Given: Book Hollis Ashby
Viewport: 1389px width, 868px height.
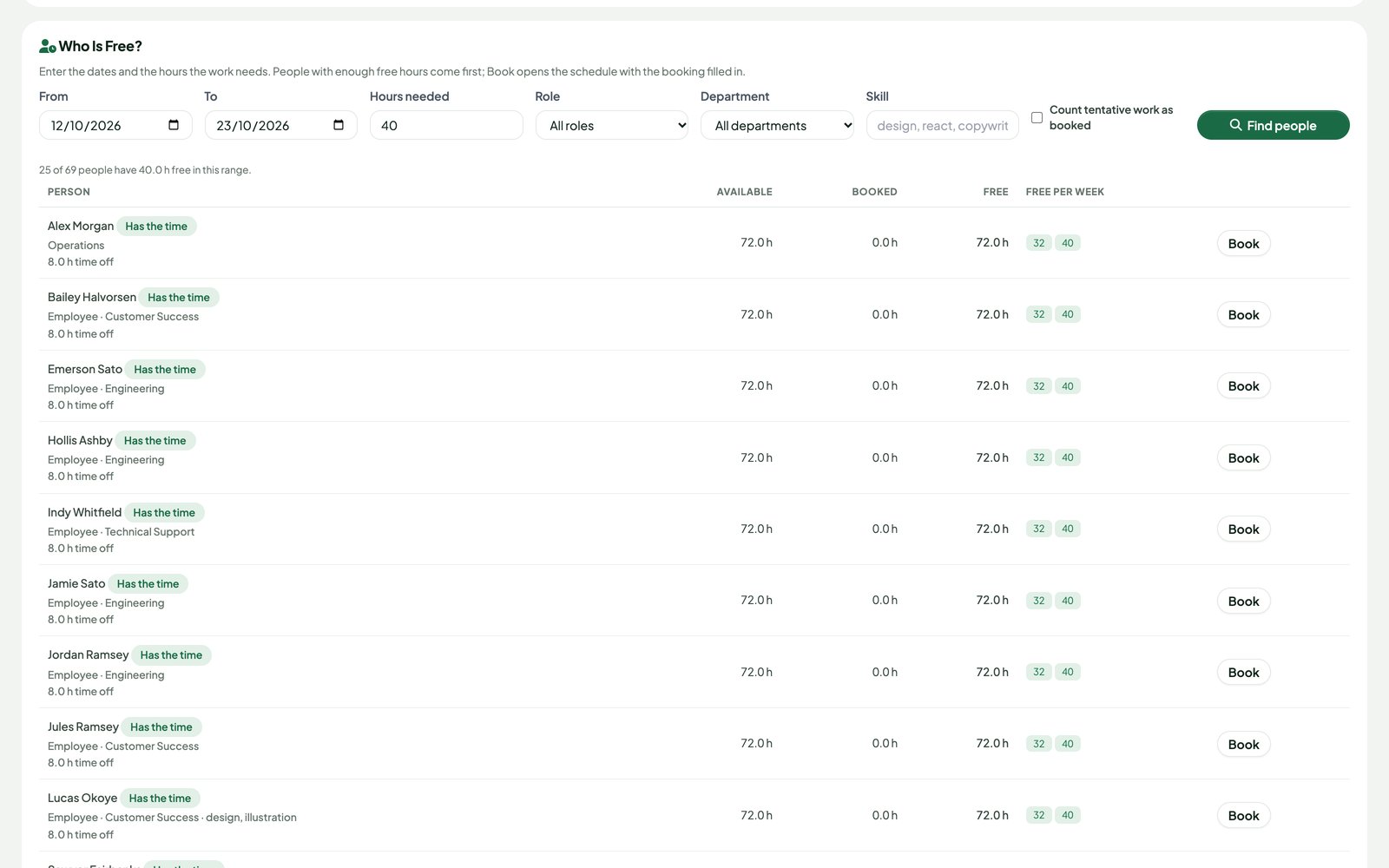Looking at the screenshot, I should (1243, 457).
